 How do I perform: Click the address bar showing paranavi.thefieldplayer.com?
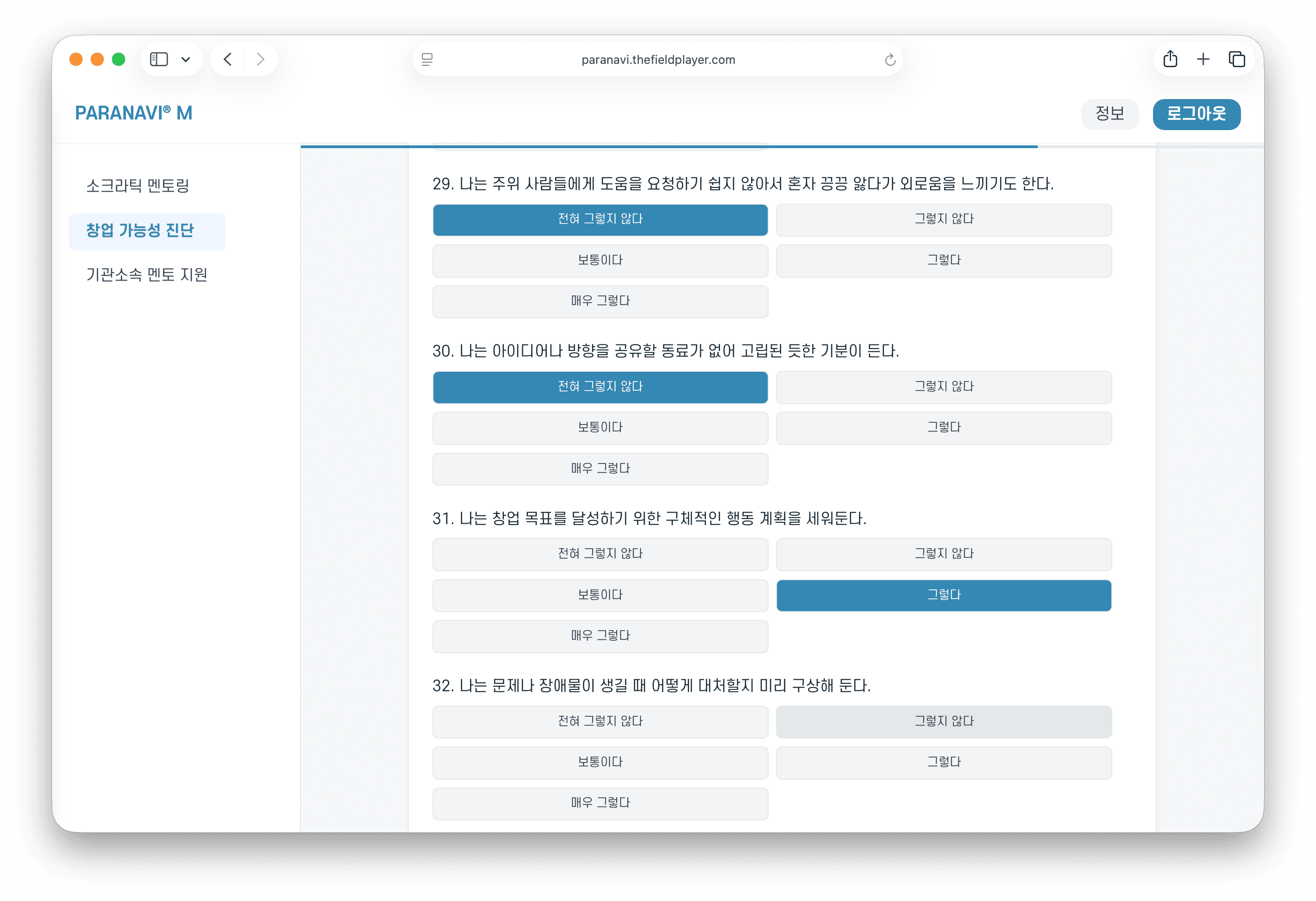click(658, 59)
